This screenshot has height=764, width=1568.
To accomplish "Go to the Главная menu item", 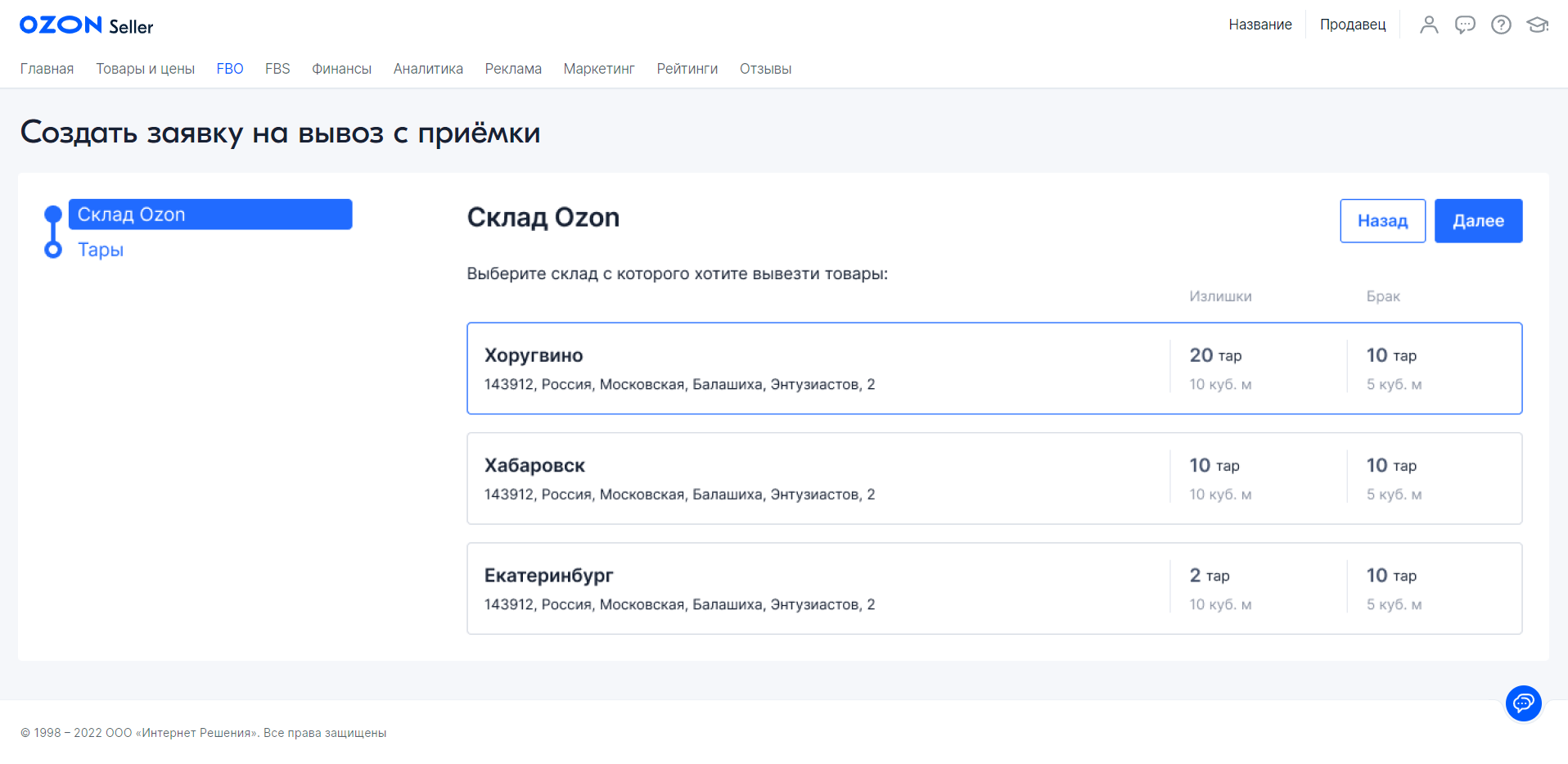I will click(x=47, y=69).
